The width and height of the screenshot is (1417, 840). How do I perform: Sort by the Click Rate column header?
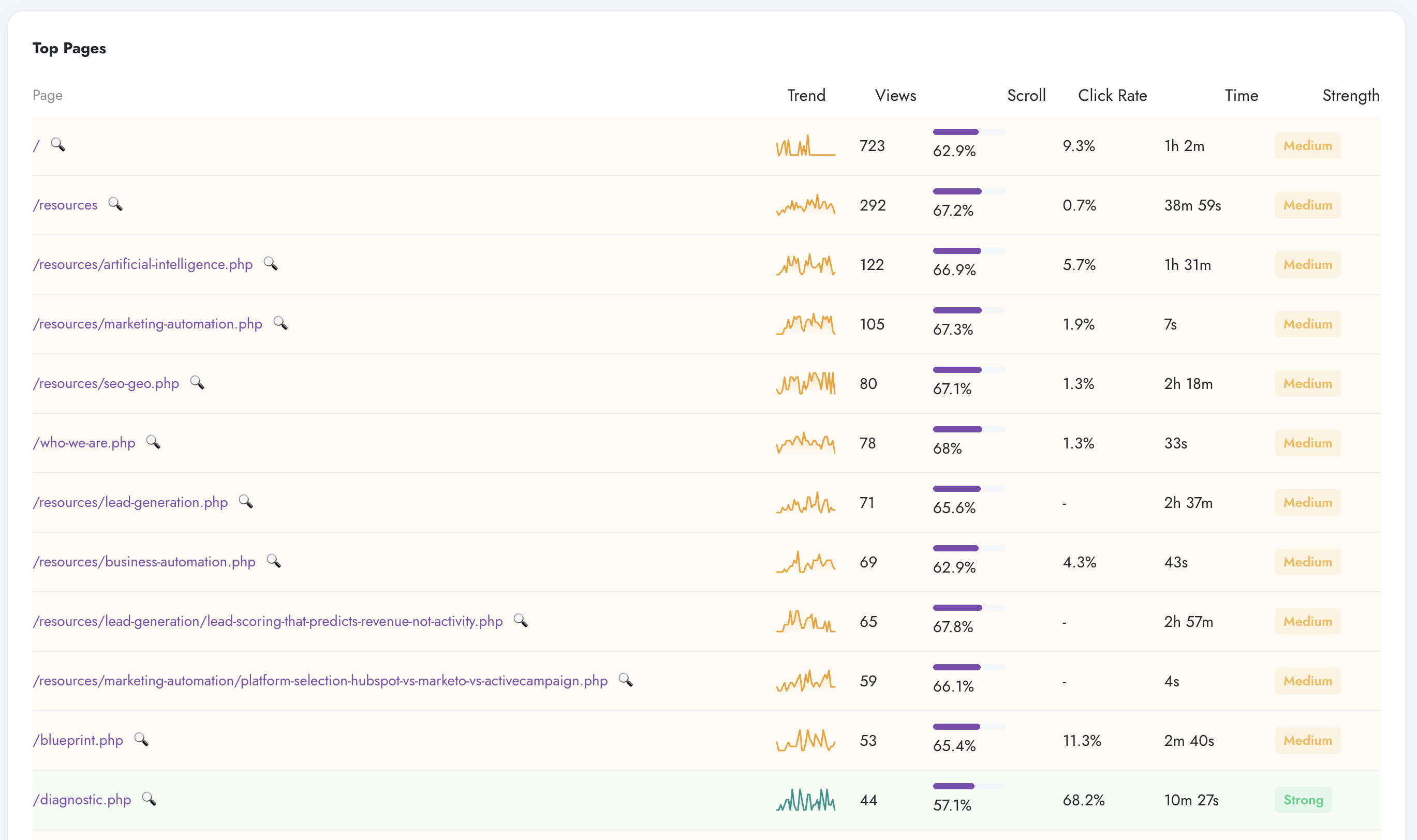click(x=1112, y=95)
